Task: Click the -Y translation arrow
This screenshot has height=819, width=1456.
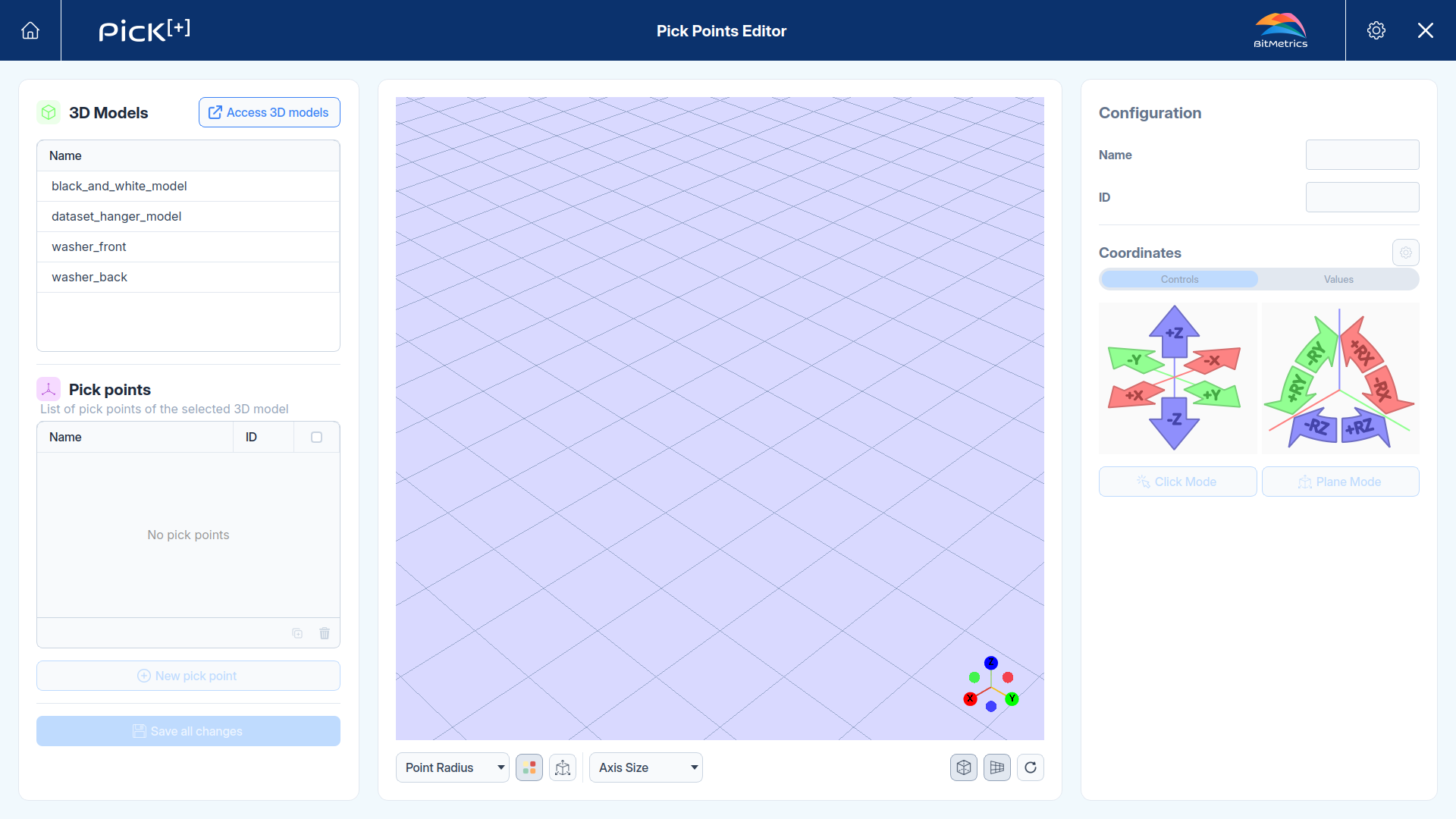Action: point(1135,359)
